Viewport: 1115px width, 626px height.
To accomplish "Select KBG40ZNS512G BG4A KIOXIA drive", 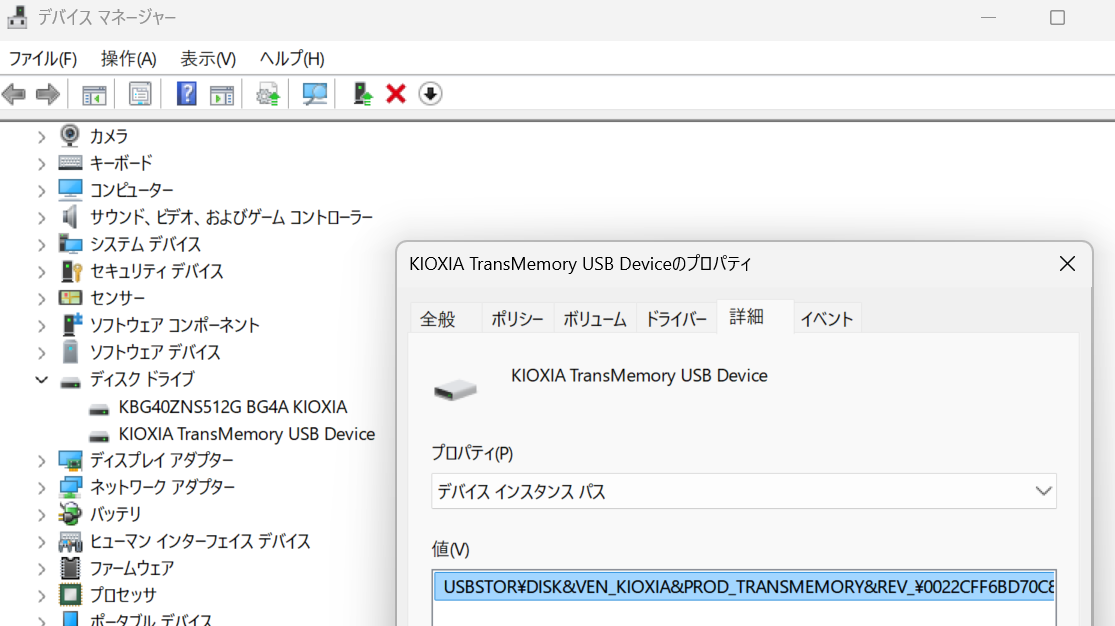I will 233,407.
